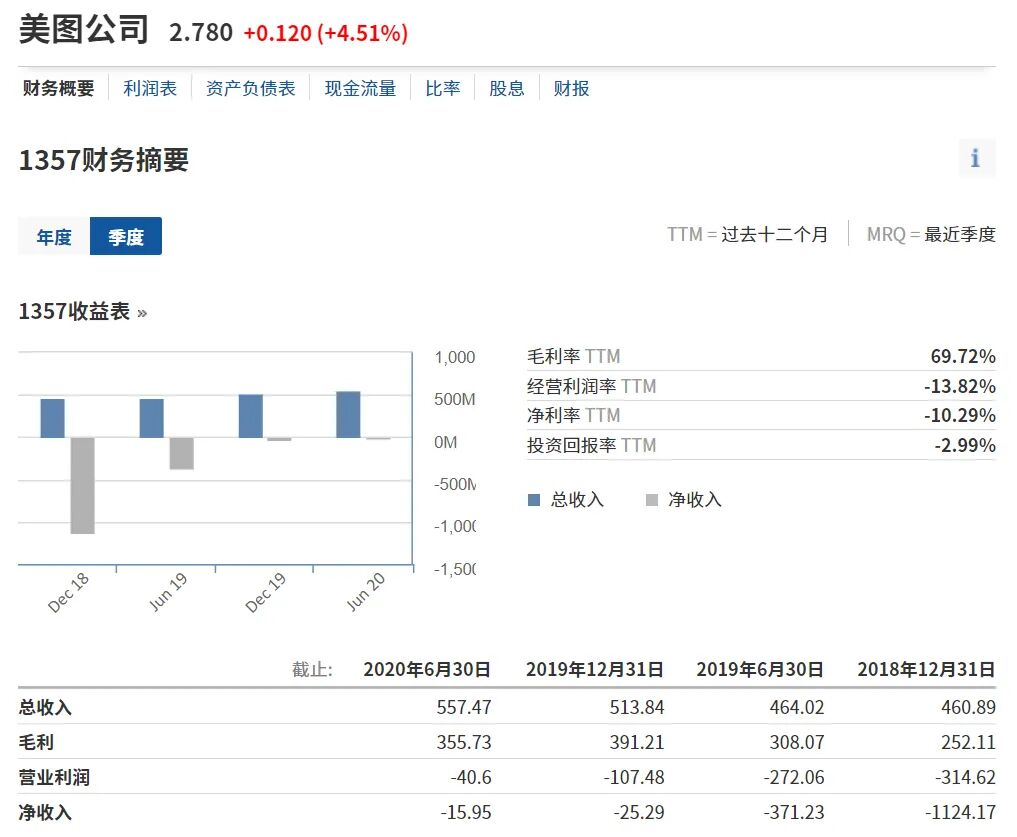Click the 2018年12月31日 column header
This screenshot has width=1017, height=837.
coord(926,669)
